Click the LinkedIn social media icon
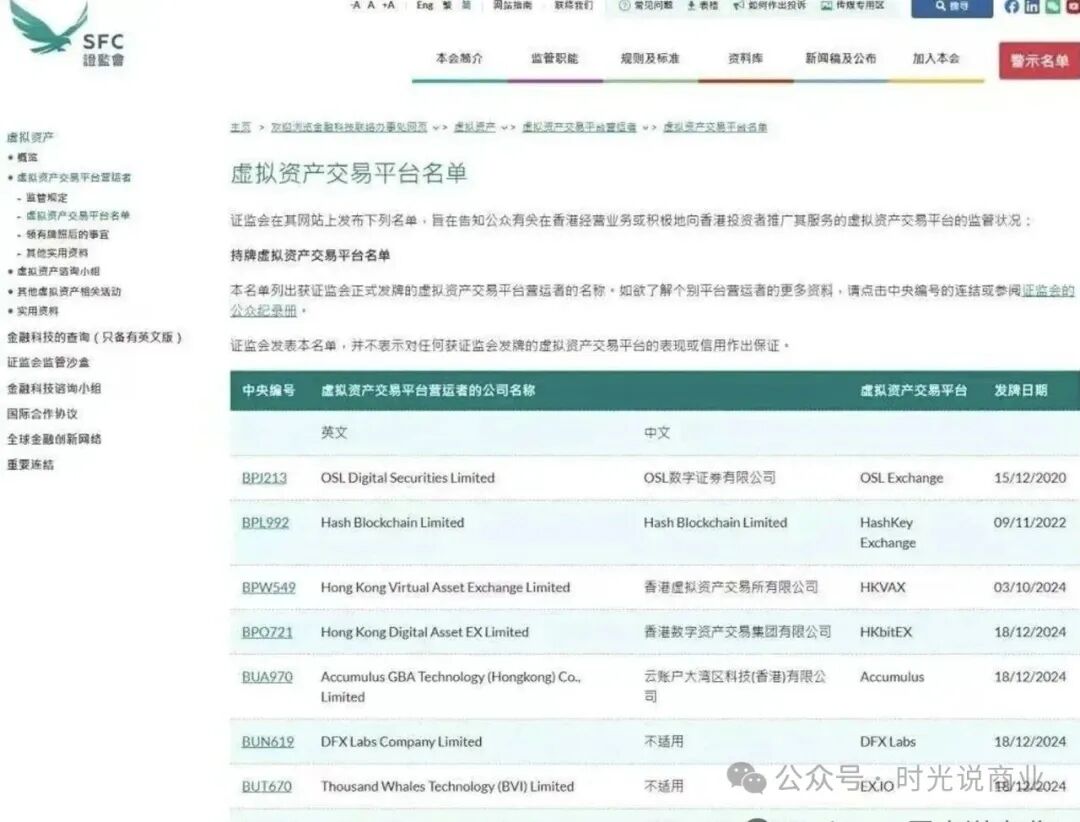The height and width of the screenshot is (822, 1080). click(x=1031, y=8)
